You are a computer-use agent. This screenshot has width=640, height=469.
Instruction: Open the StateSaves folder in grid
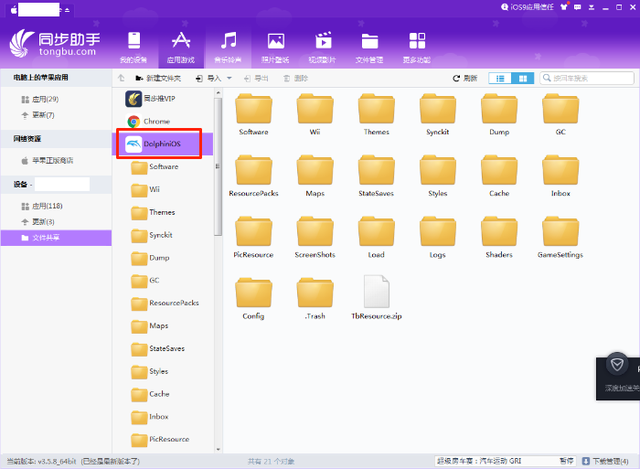click(x=376, y=176)
